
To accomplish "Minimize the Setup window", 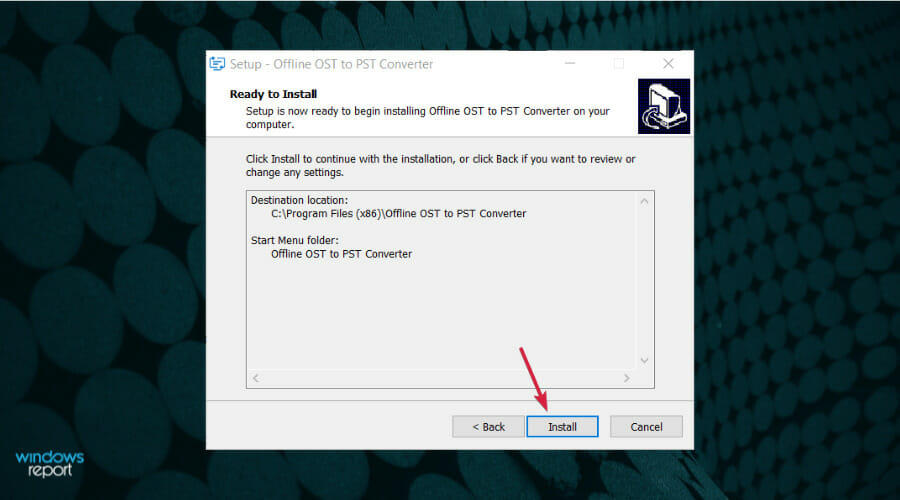I will [569, 64].
